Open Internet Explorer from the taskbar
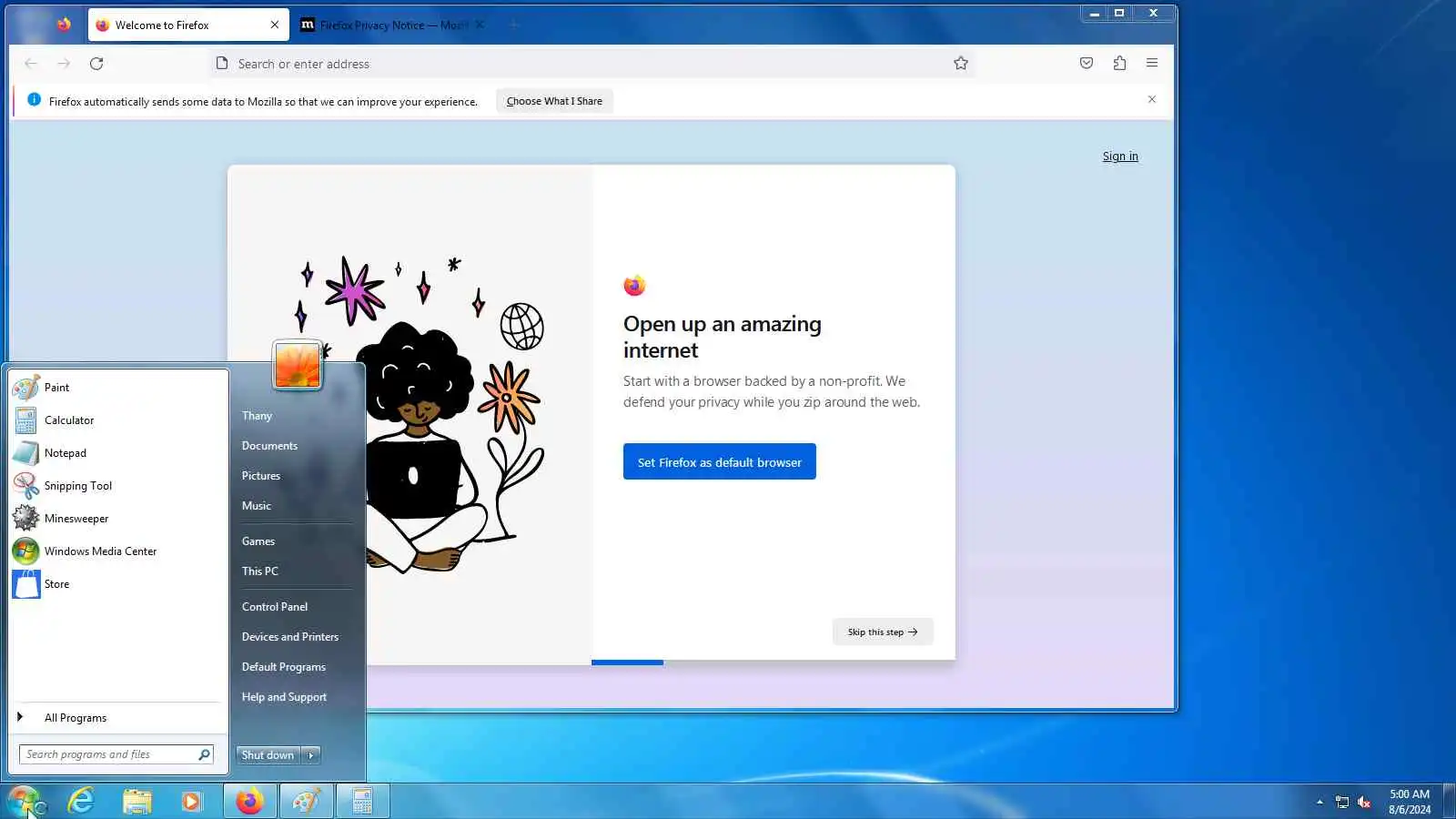Image resolution: width=1456 pixels, height=819 pixels. (81, 801)
